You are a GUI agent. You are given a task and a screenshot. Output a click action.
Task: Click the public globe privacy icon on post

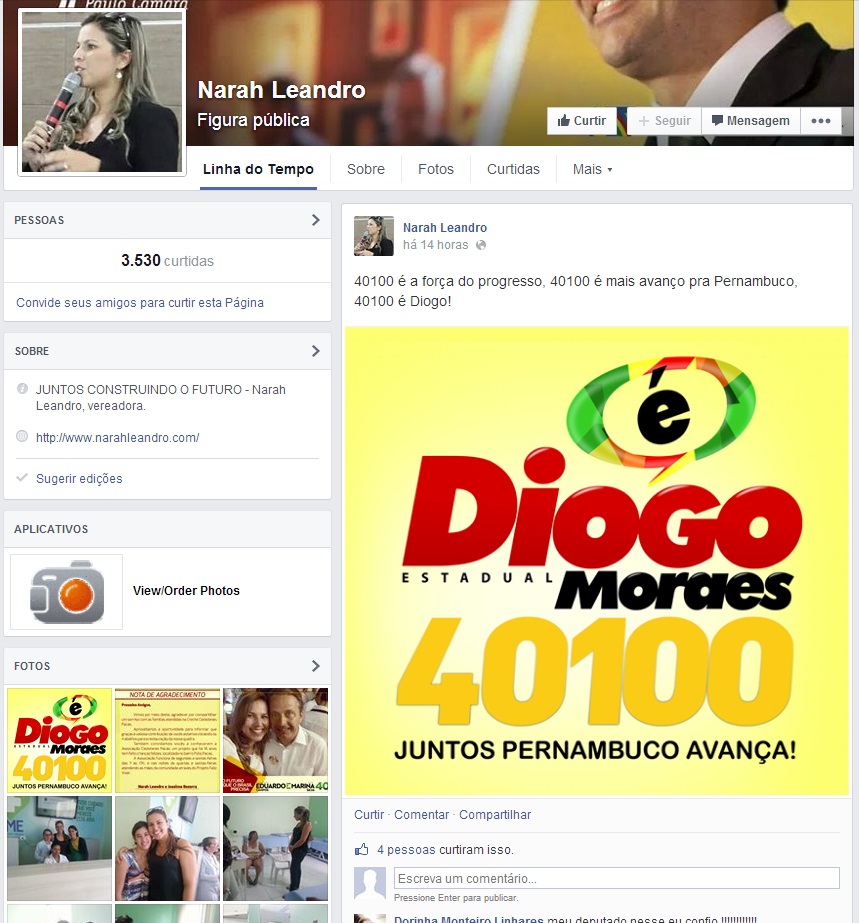click(x=481, y=245)
